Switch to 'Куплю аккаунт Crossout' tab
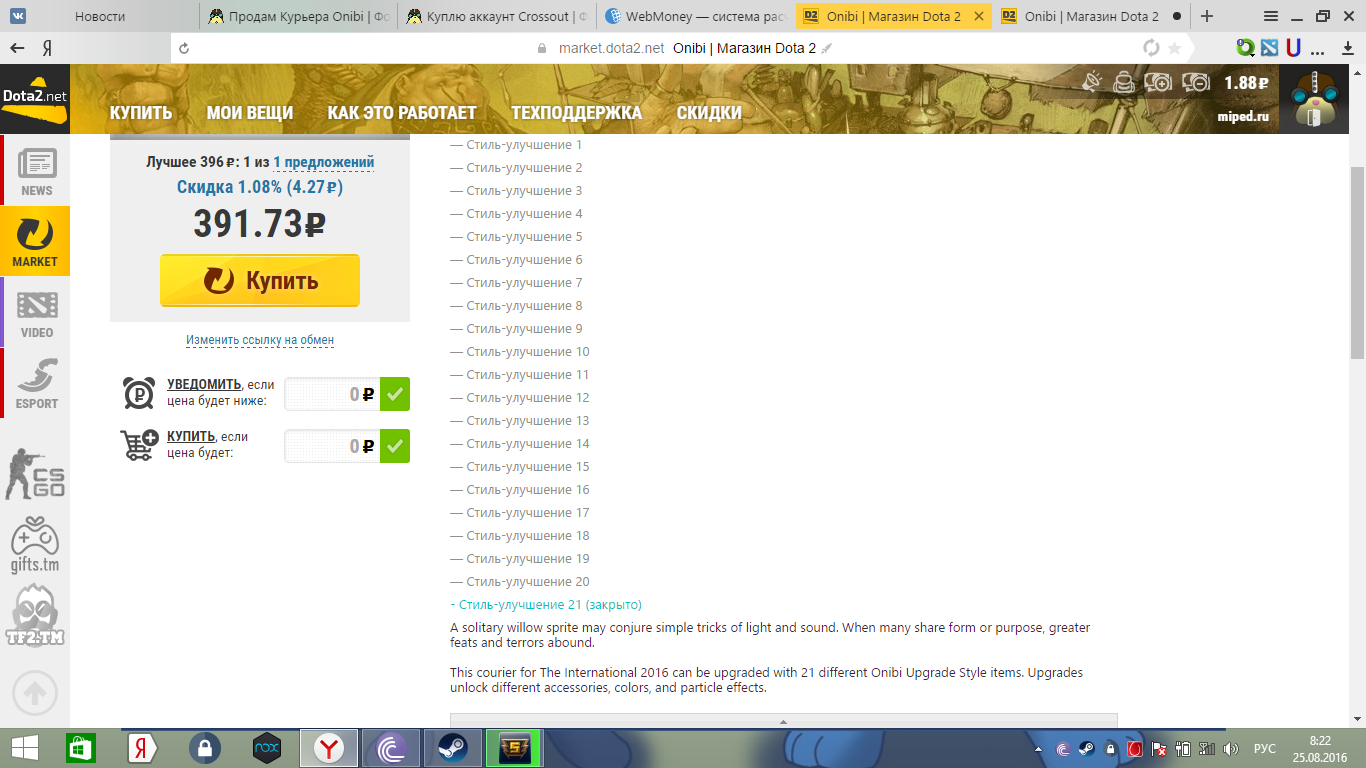 (497, 16)
